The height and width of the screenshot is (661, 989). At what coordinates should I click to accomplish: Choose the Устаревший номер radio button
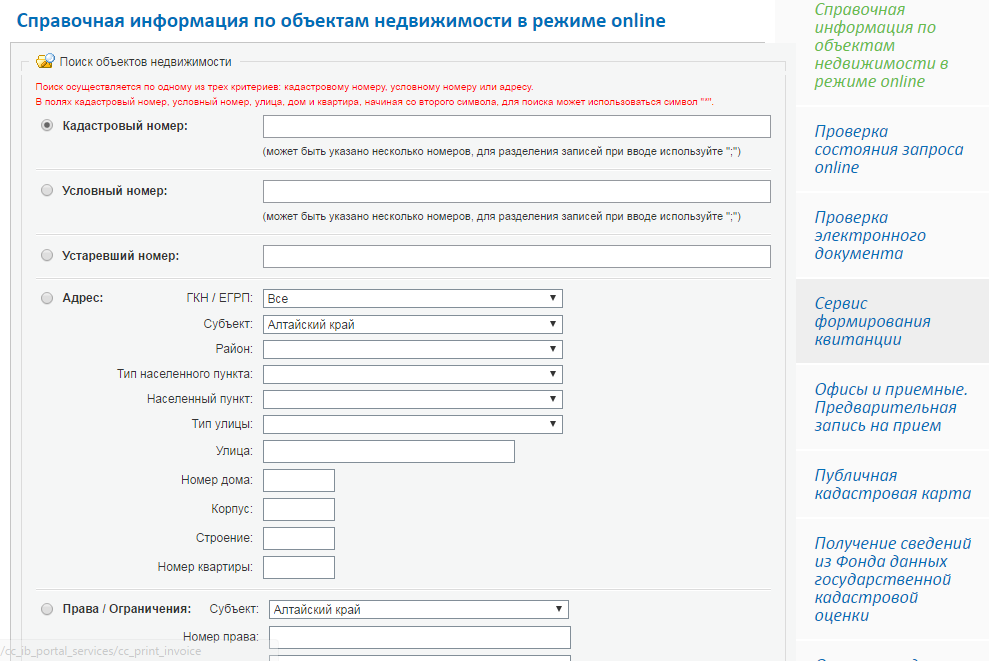[x=47, y=256]
